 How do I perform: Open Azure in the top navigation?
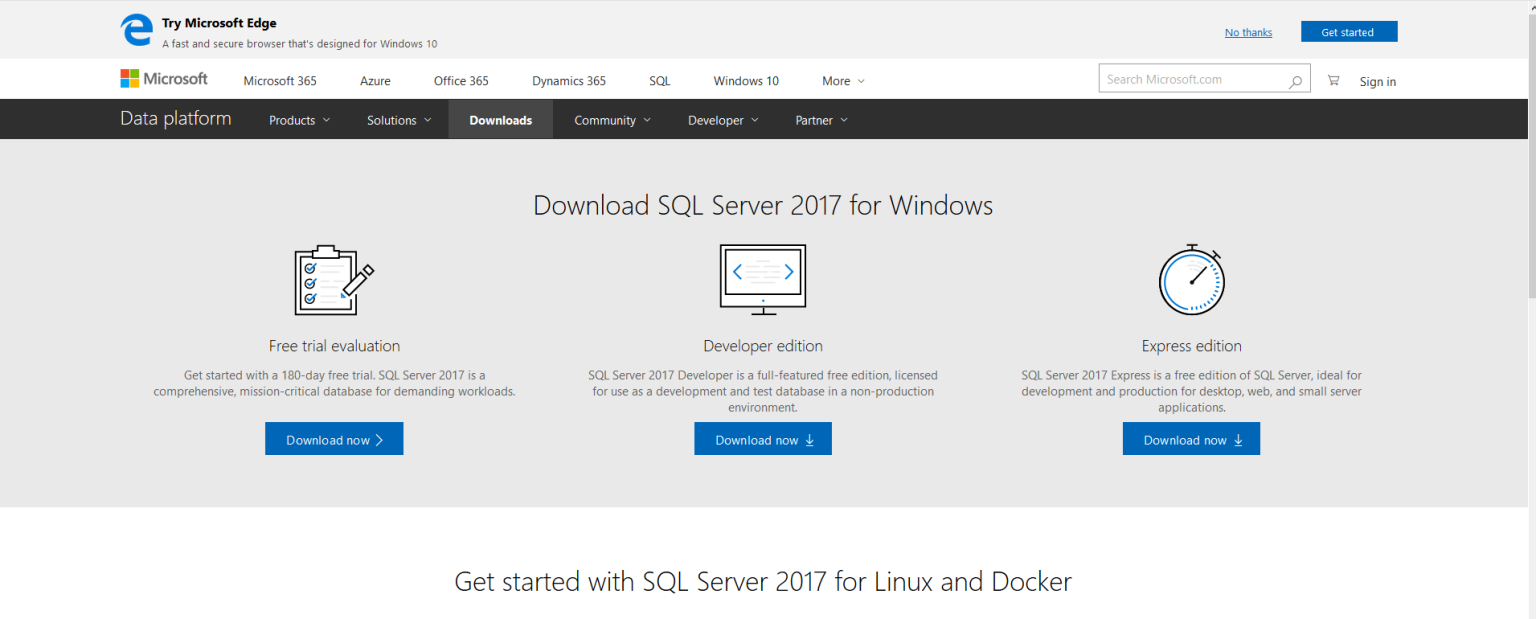375,81
